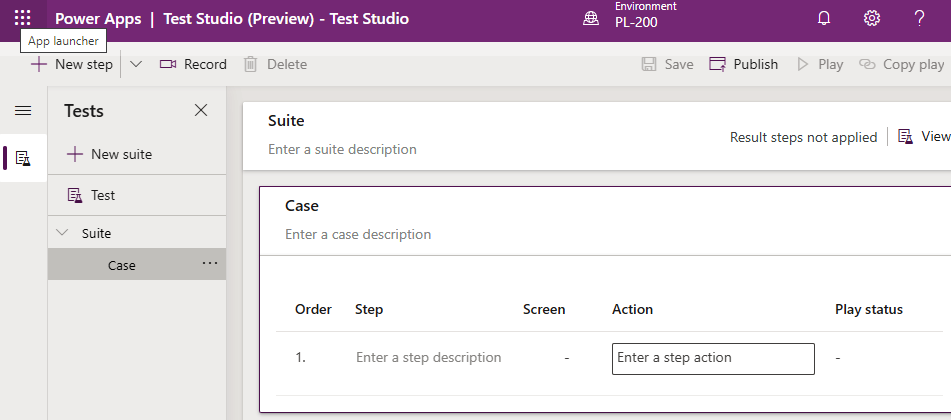The height and width of the screenshot is (420, 951).
Task: Click Copy play link button
Action: [902, 64]
